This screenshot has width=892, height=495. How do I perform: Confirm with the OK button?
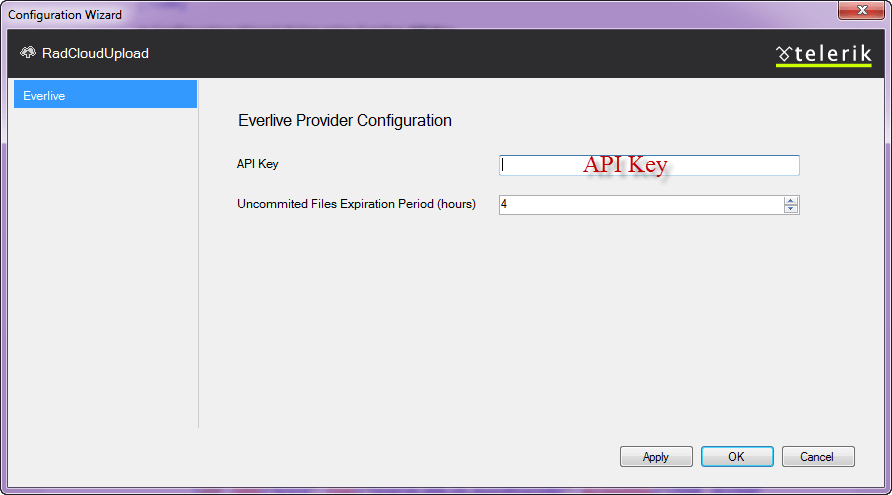click(x=736, y=457)
